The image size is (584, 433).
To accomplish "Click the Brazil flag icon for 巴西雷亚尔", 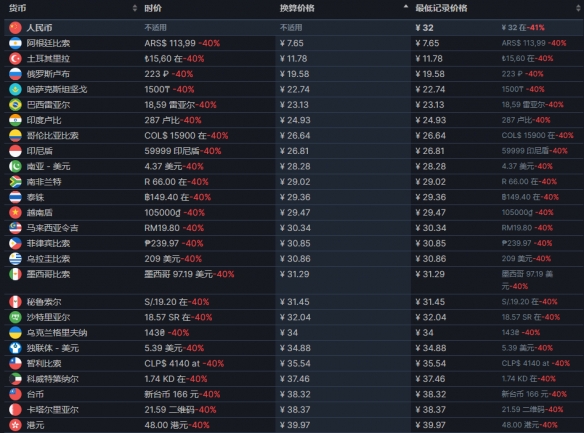I will [15, 105].
